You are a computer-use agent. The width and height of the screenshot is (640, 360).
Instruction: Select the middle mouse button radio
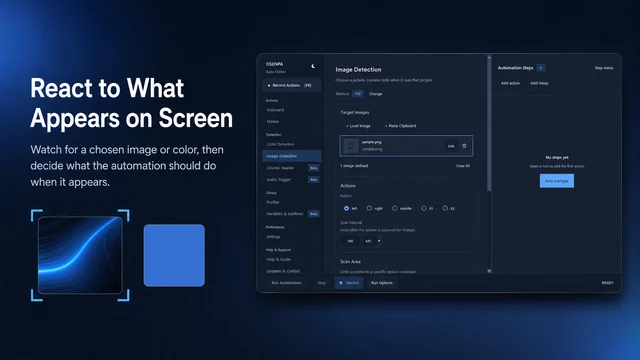395,208
